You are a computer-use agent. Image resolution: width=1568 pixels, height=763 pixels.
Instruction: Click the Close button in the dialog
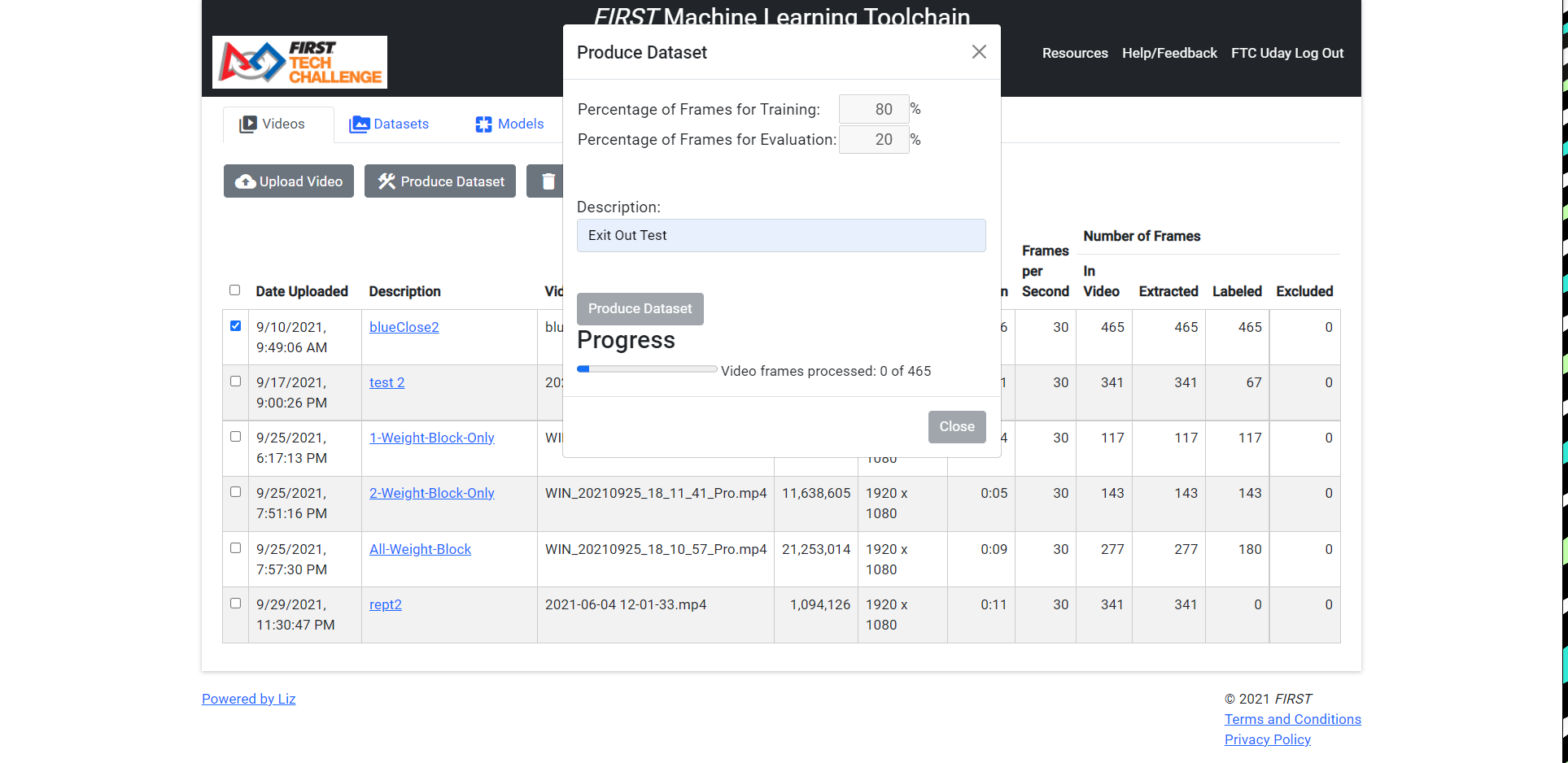point(956,426)
